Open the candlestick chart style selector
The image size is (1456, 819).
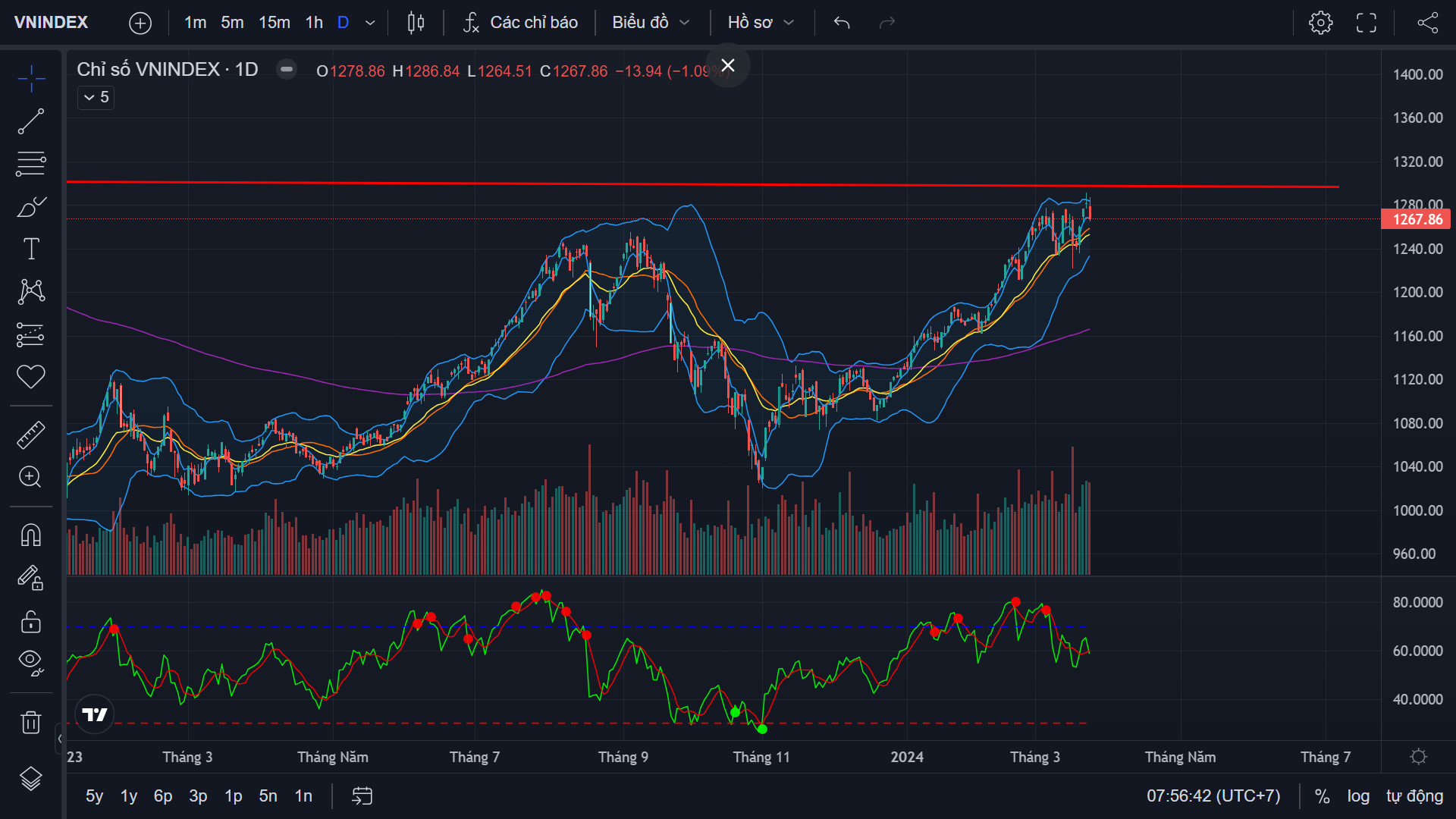click(x=416, y=23)
